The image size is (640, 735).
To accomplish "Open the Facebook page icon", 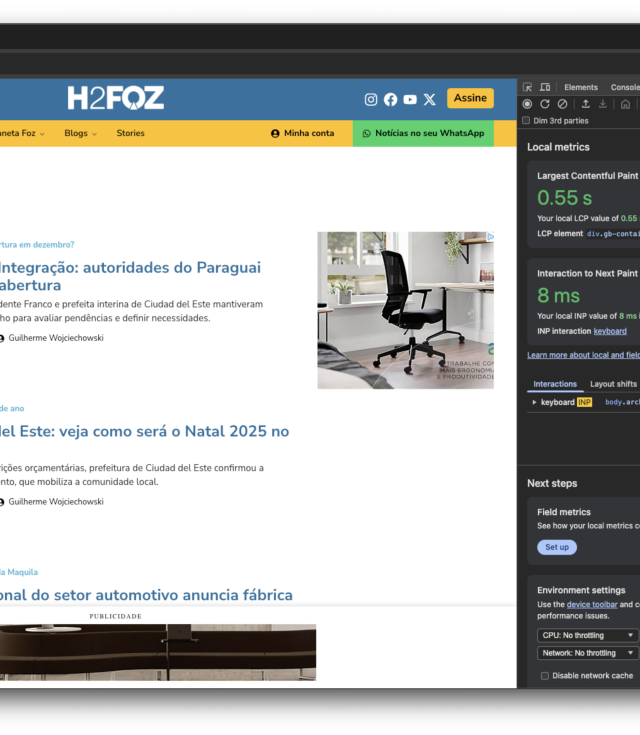I will [390, 99].
